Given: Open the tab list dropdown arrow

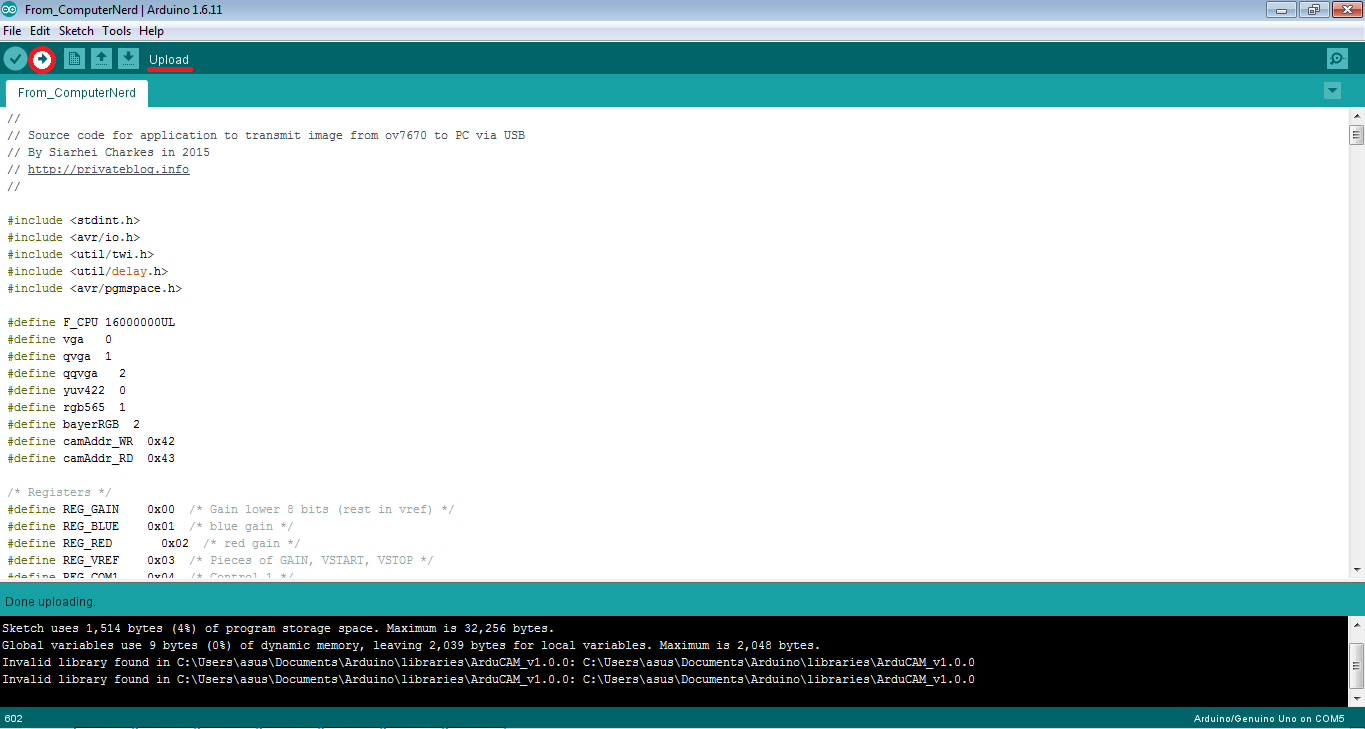Looking at the screenshot, I should pyautogui.click(x=1331, y=90).
